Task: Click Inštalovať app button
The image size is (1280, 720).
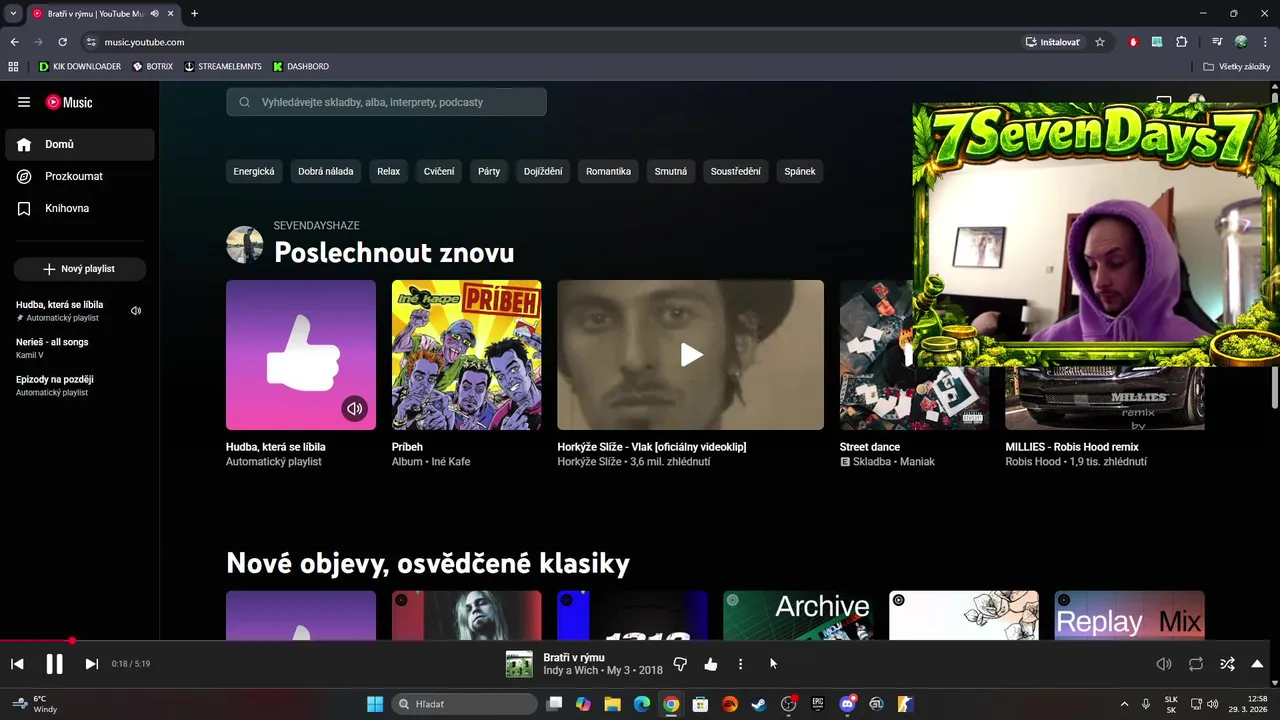Action: (x=1053, y=42)
